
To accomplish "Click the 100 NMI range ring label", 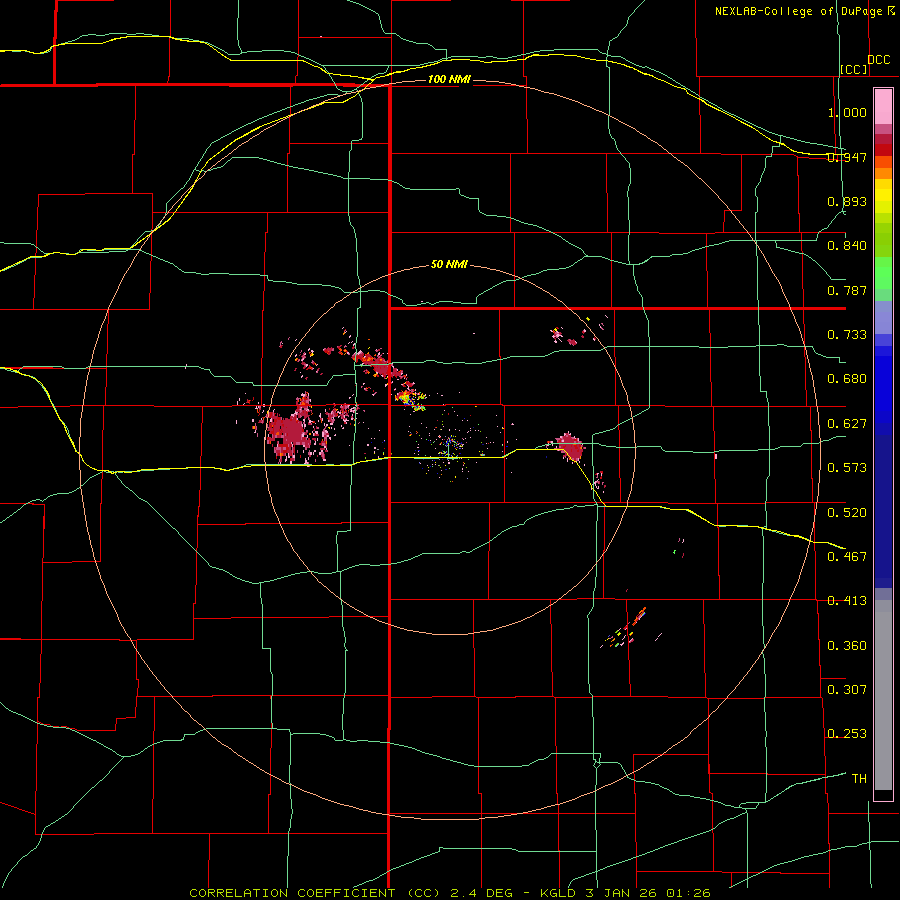I will pos(449,79).
